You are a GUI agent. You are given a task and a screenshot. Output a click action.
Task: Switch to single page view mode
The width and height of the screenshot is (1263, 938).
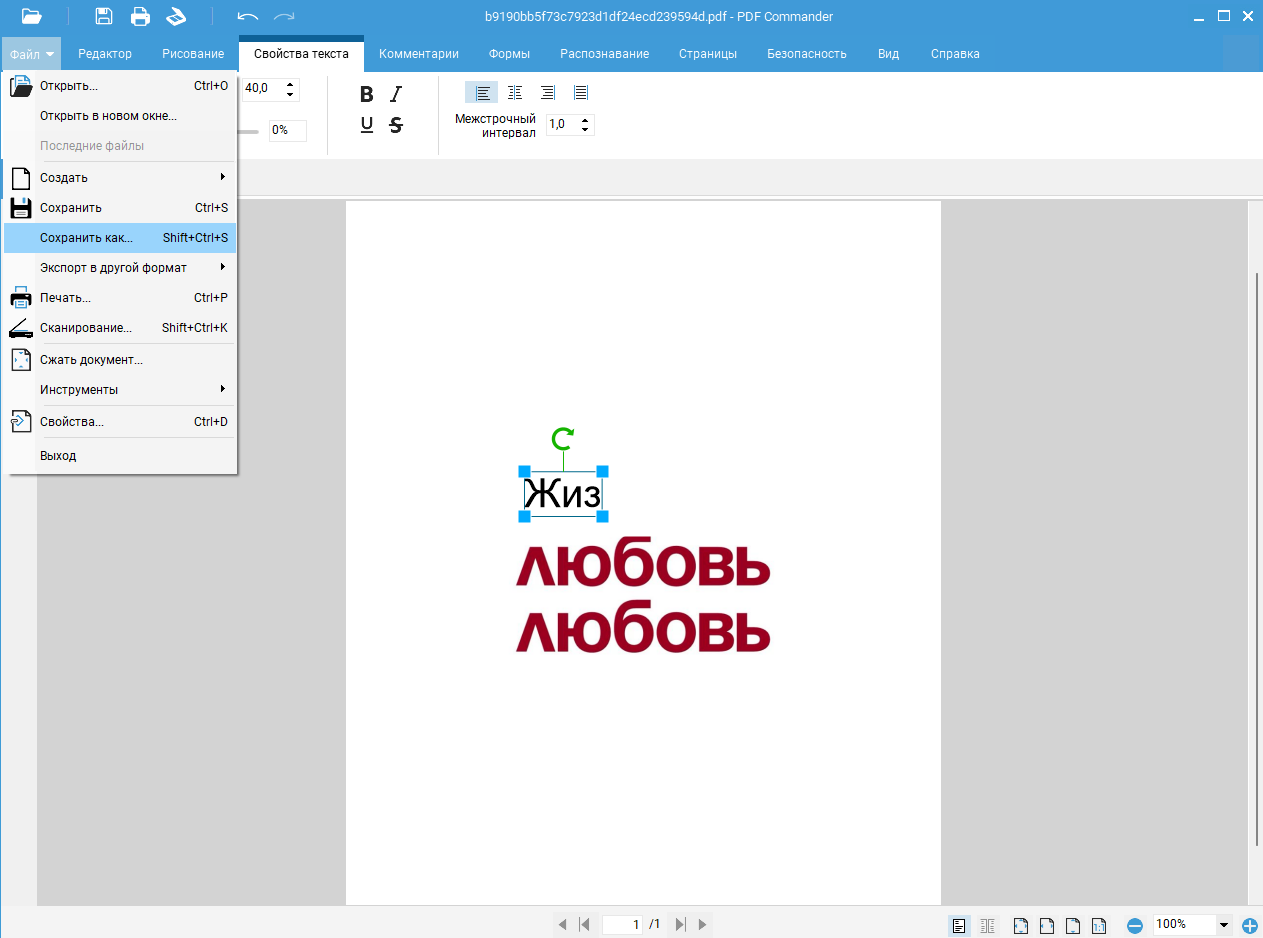(959, 925)
